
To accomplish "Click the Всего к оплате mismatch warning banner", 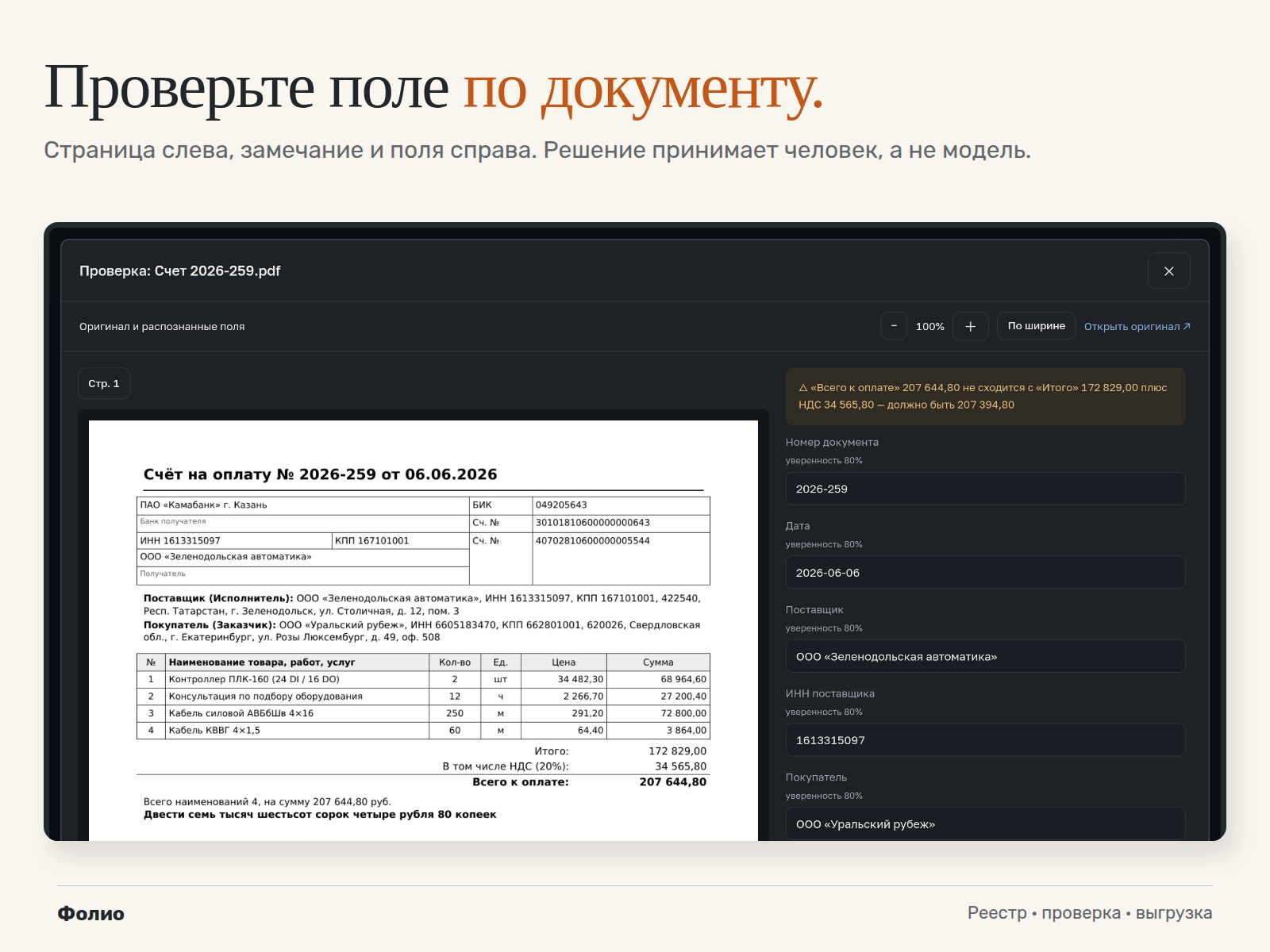I will [x=985, y=396].
